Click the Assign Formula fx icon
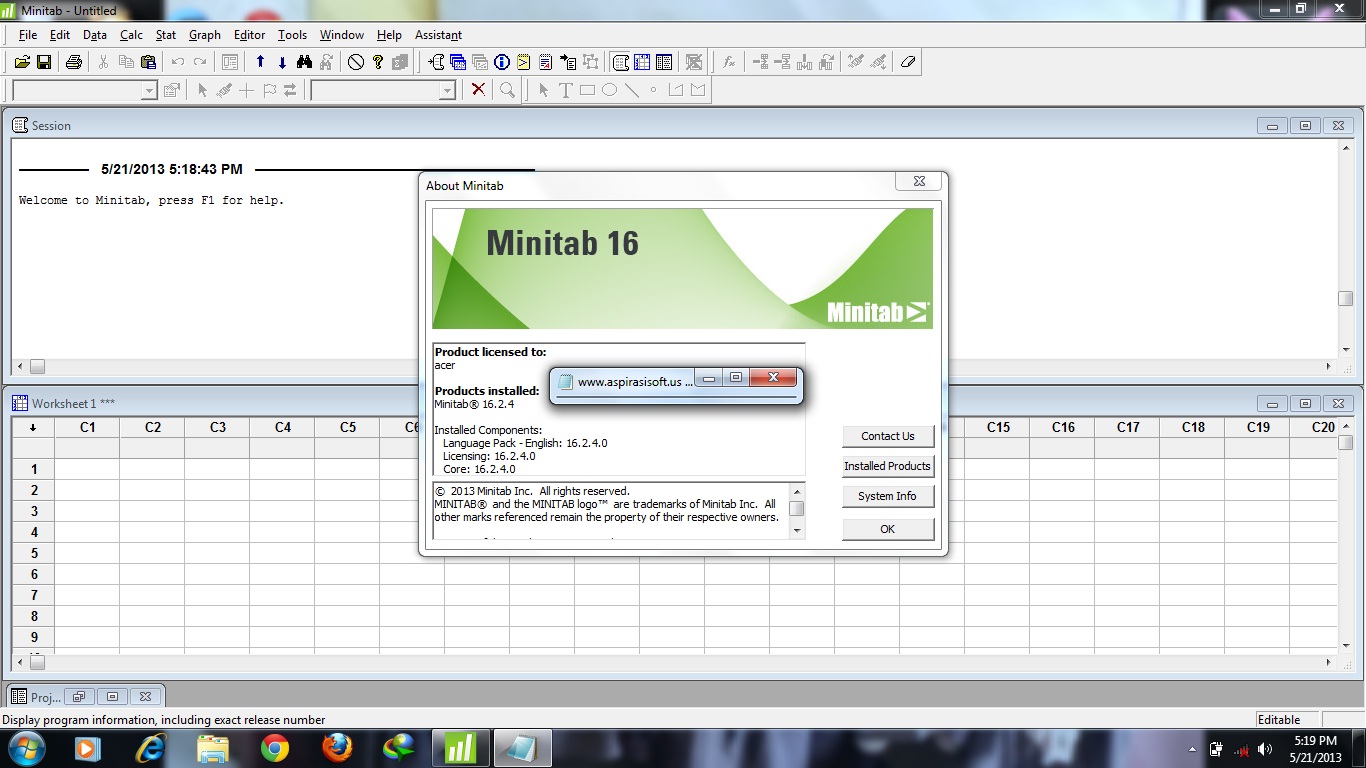 tap(729, 62)
